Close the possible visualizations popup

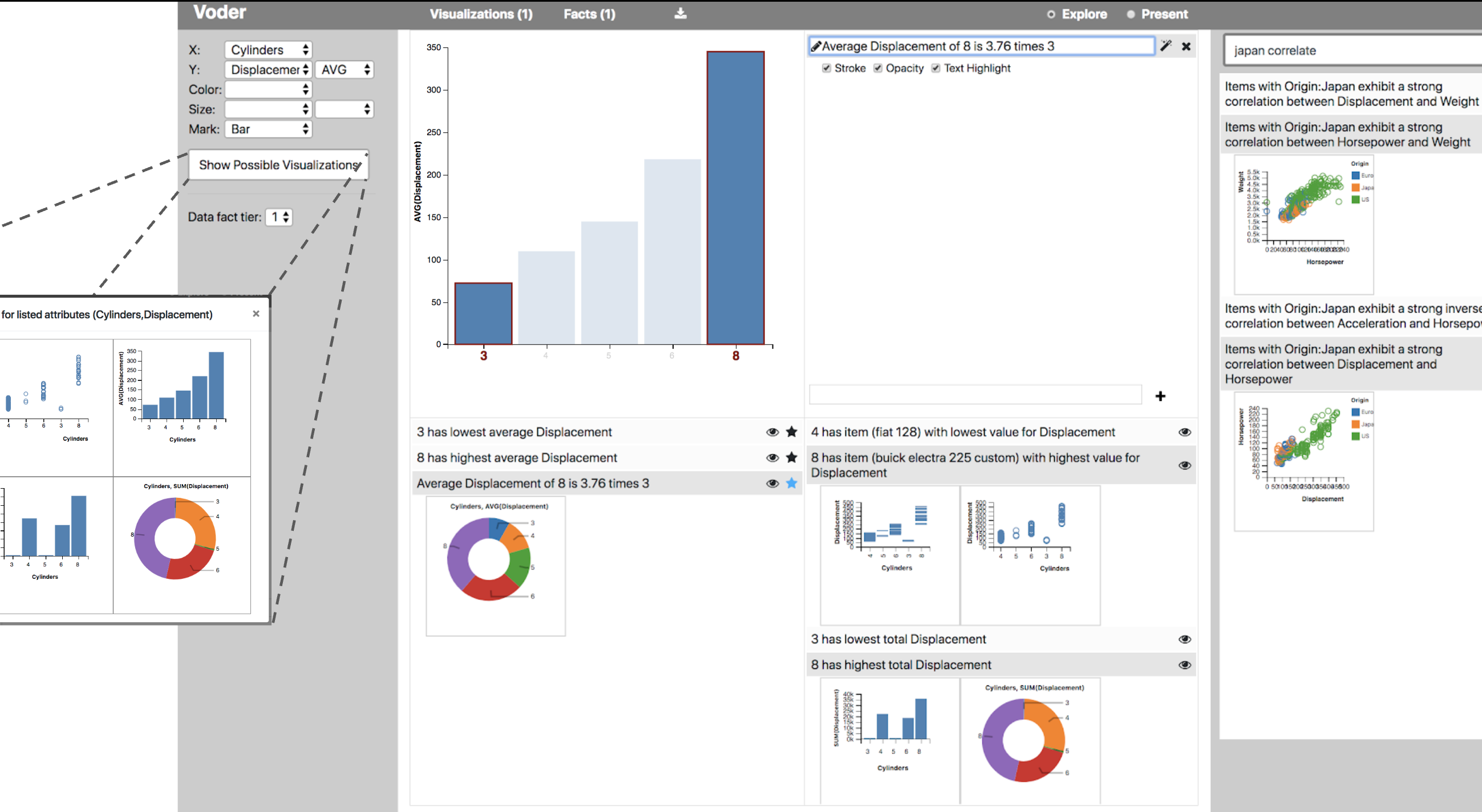[256, 314]
